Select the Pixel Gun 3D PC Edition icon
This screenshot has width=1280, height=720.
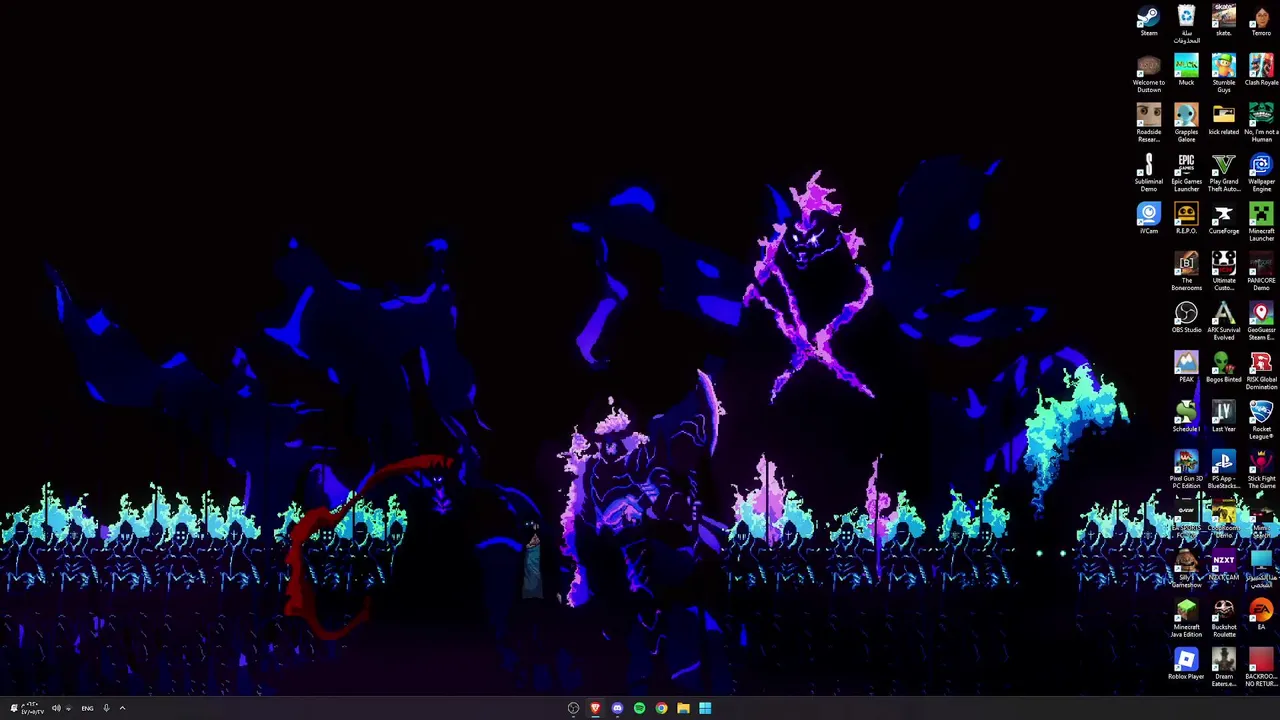point(1186,470)
